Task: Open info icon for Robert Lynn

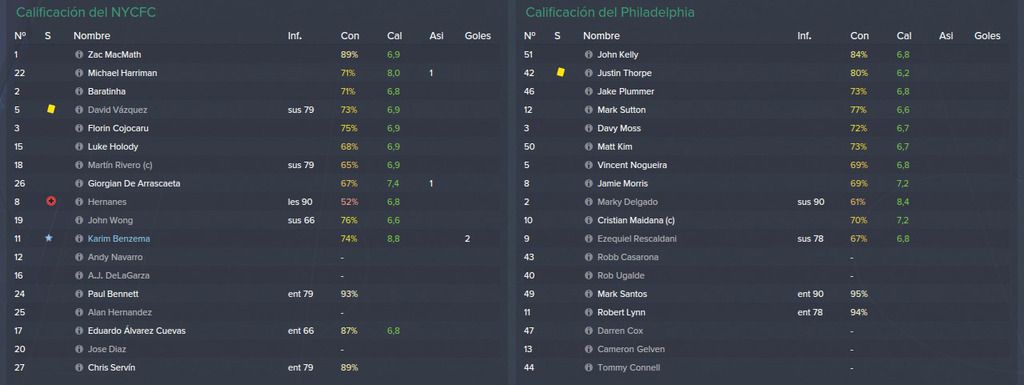Action: 588,313
